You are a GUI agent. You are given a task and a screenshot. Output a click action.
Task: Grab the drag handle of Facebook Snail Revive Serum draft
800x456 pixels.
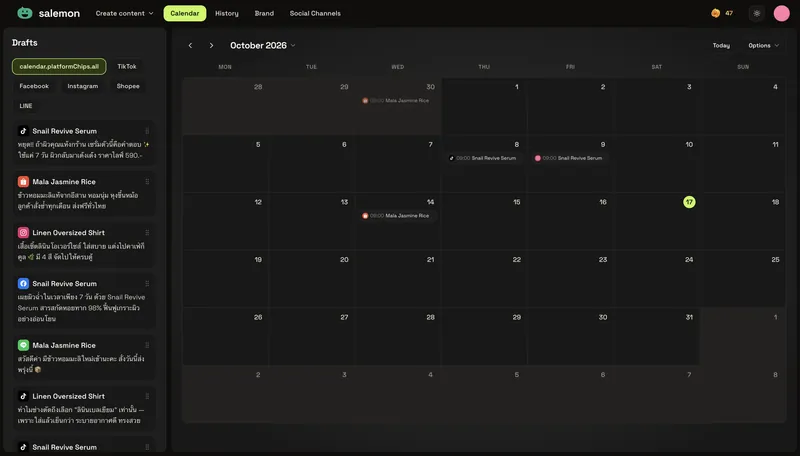coord(147,284)
